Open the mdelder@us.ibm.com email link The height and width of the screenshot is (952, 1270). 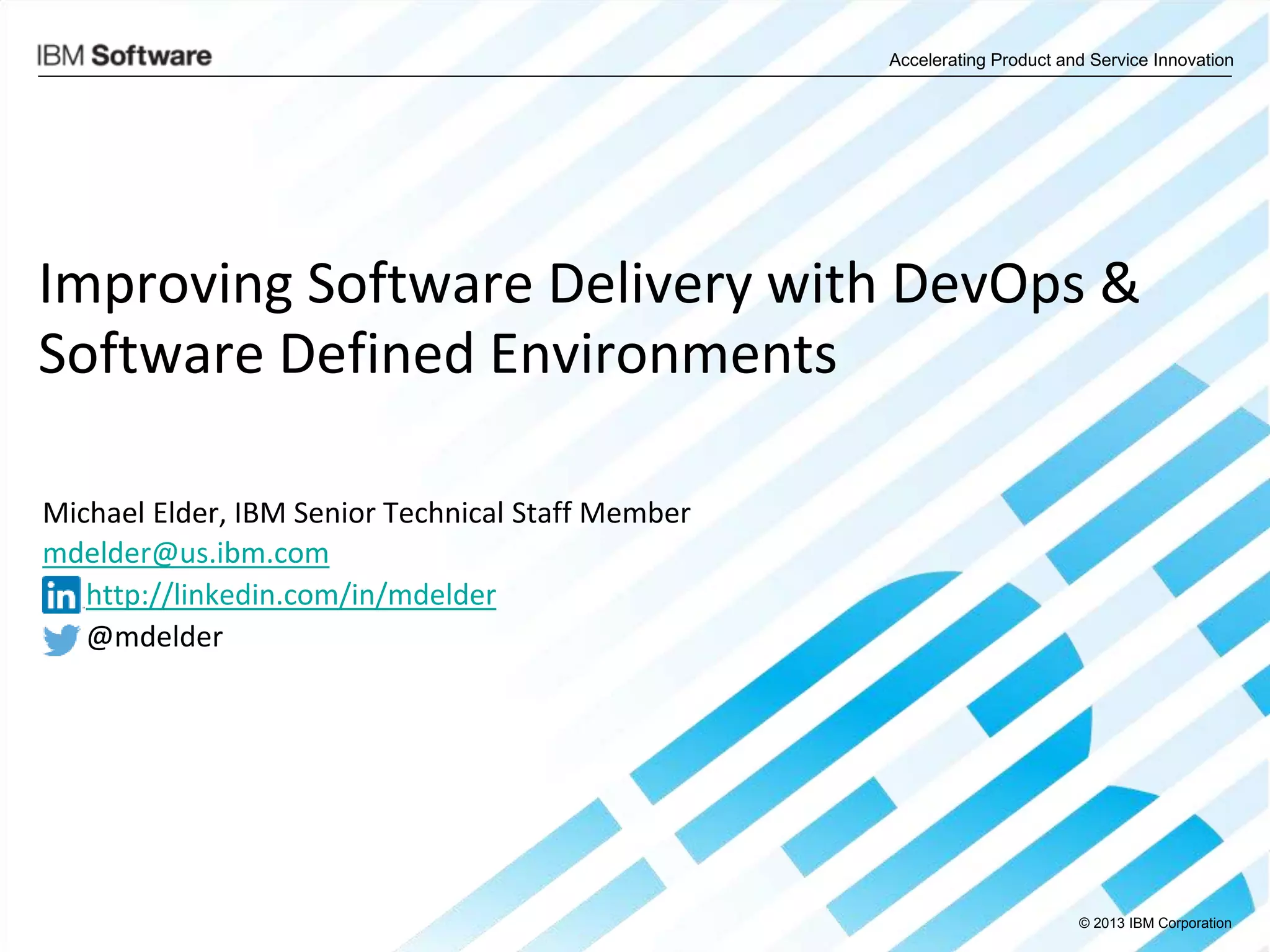[x=185, y=553]
